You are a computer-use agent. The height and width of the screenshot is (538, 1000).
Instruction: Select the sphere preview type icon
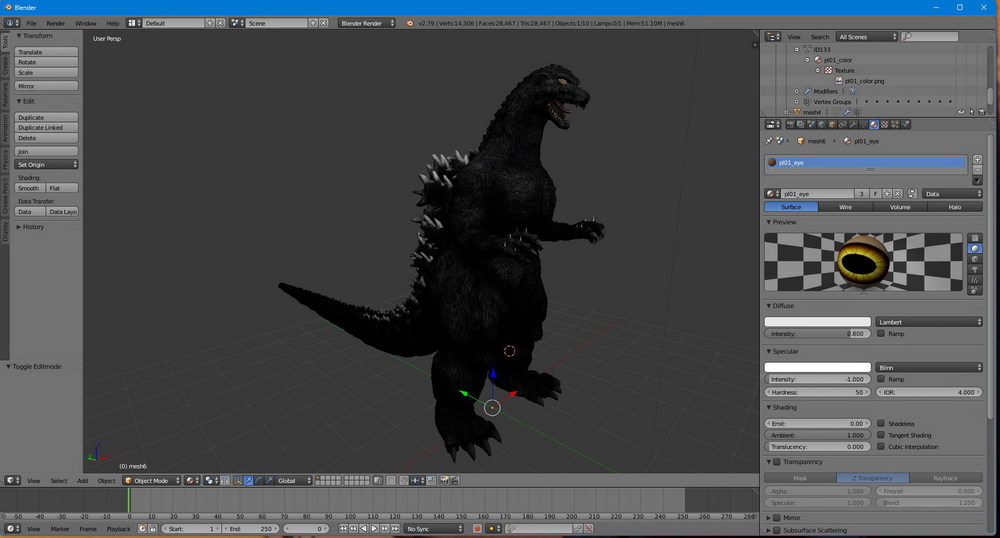[x=974, y=249]
